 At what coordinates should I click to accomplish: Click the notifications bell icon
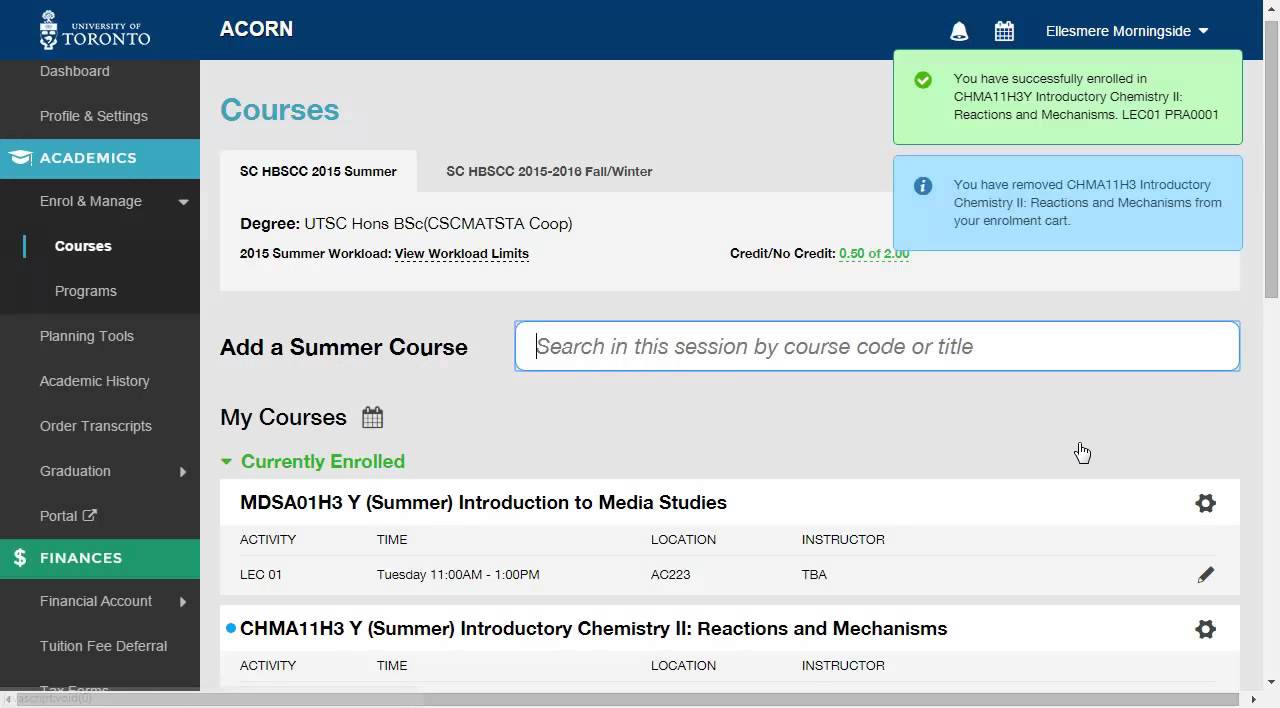click(959, 31)
